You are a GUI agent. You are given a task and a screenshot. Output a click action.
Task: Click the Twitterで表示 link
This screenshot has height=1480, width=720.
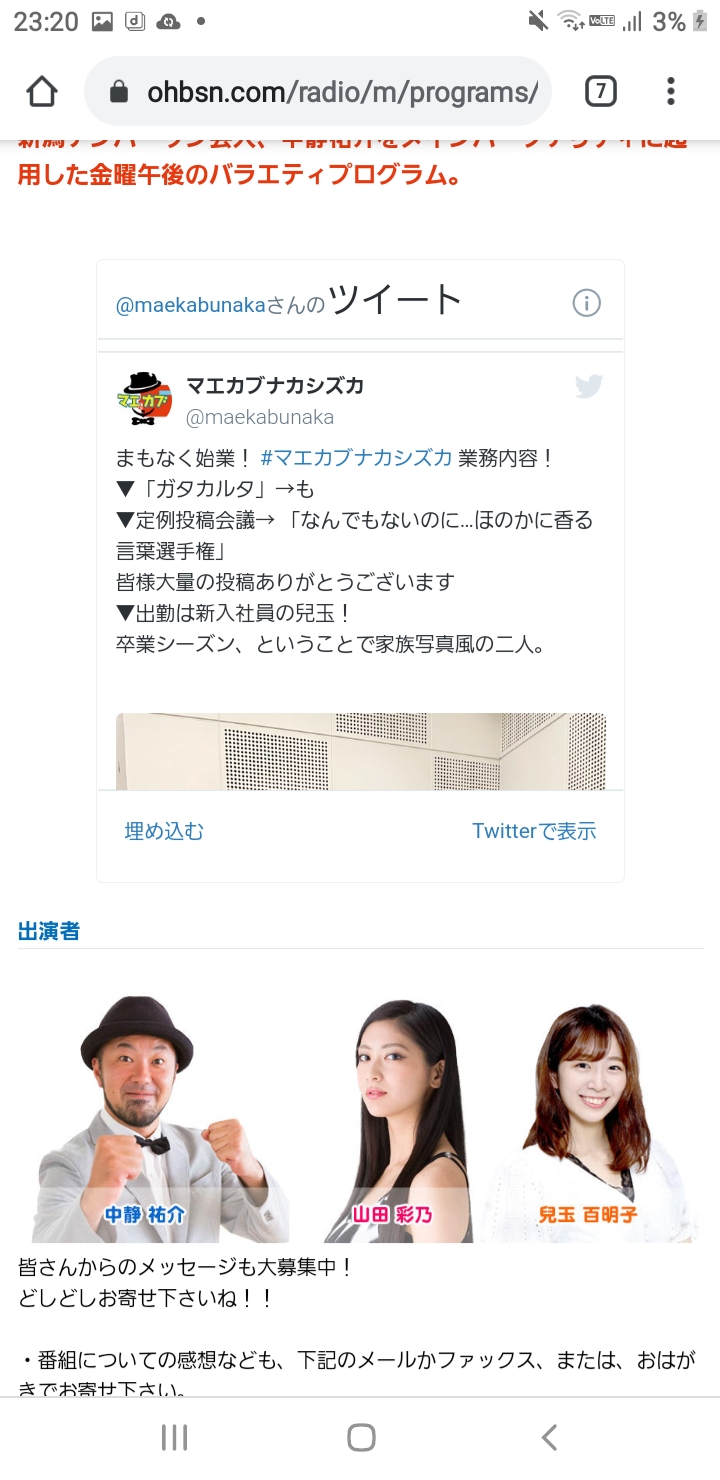534,831
